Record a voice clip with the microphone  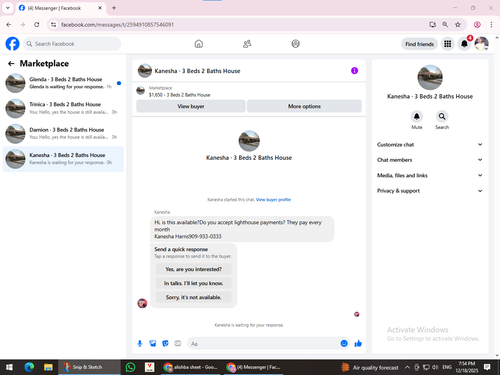coord(140,343)
